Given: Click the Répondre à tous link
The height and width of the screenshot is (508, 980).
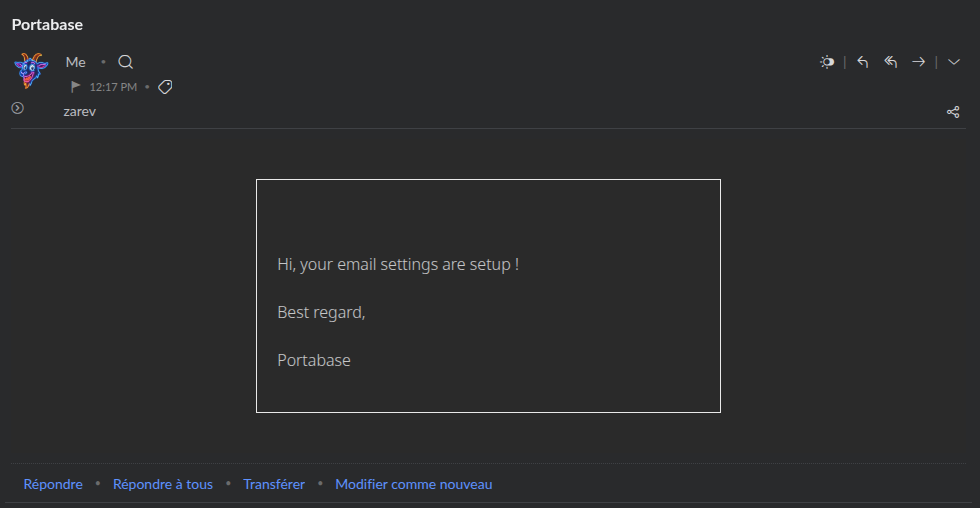Looking at the screenshot, I should (x=162, y=484).
